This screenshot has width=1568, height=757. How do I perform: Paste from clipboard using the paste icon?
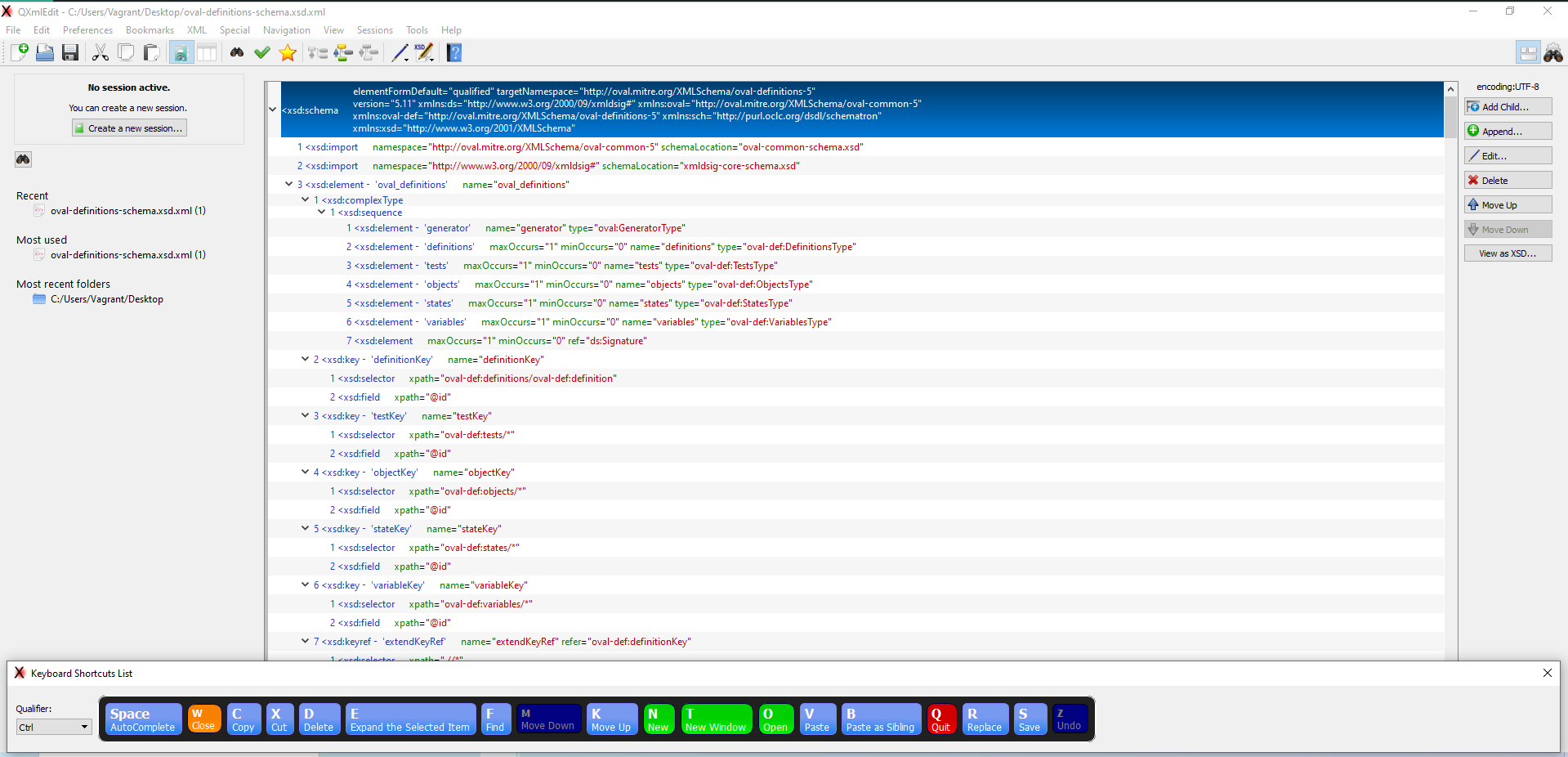point(151,52)
